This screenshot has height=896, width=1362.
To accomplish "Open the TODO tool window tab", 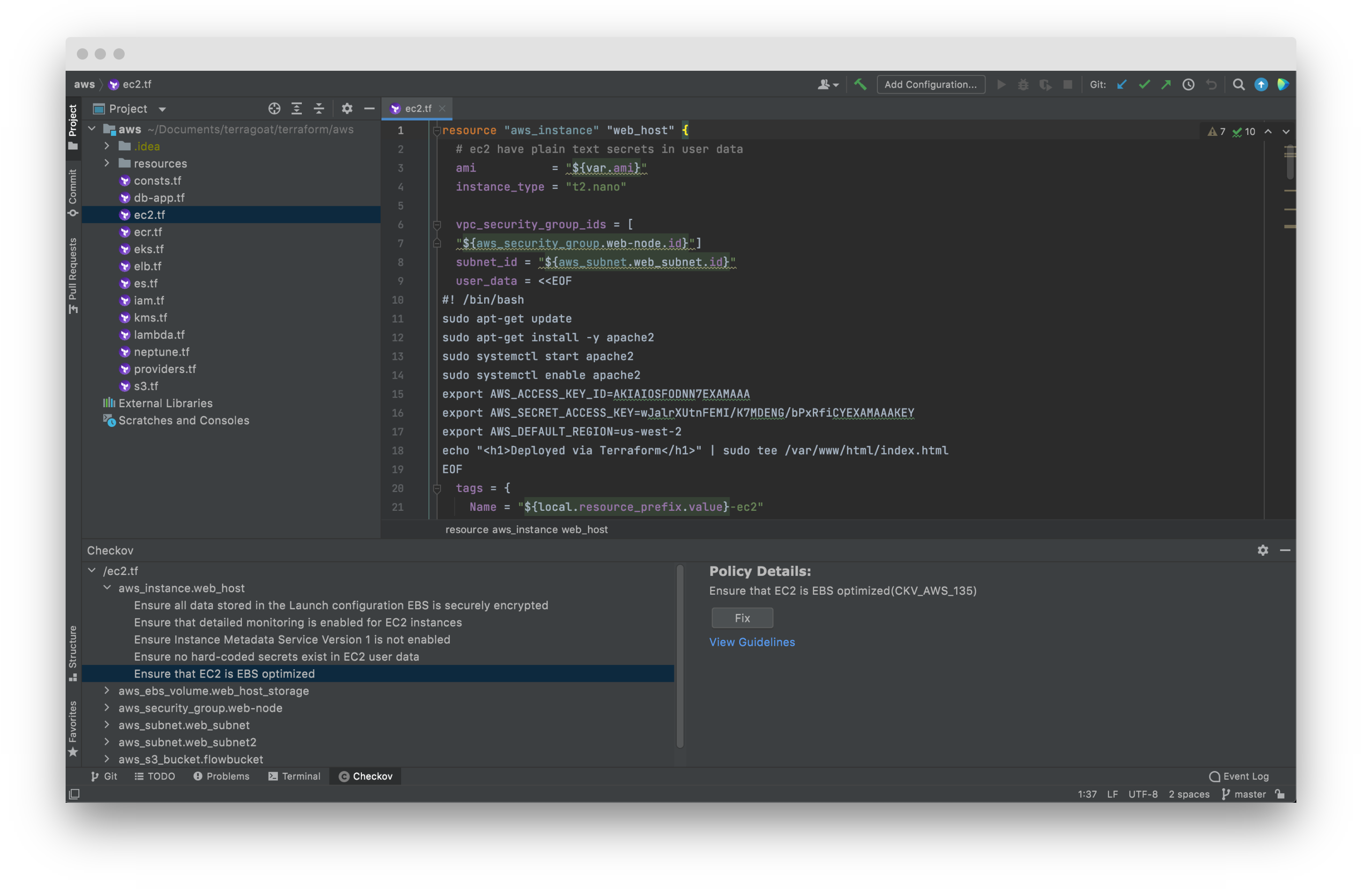I will tap(155, 776).
